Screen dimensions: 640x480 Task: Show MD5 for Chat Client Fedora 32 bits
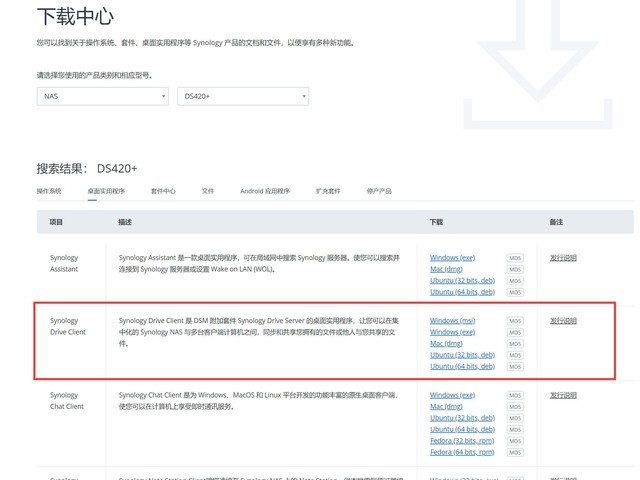pyautogui.click(x=515, y=441)
